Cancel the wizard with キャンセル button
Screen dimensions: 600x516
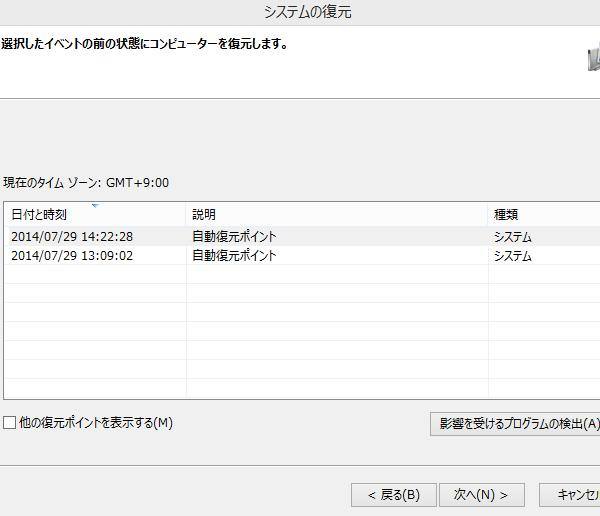(572, 495)
